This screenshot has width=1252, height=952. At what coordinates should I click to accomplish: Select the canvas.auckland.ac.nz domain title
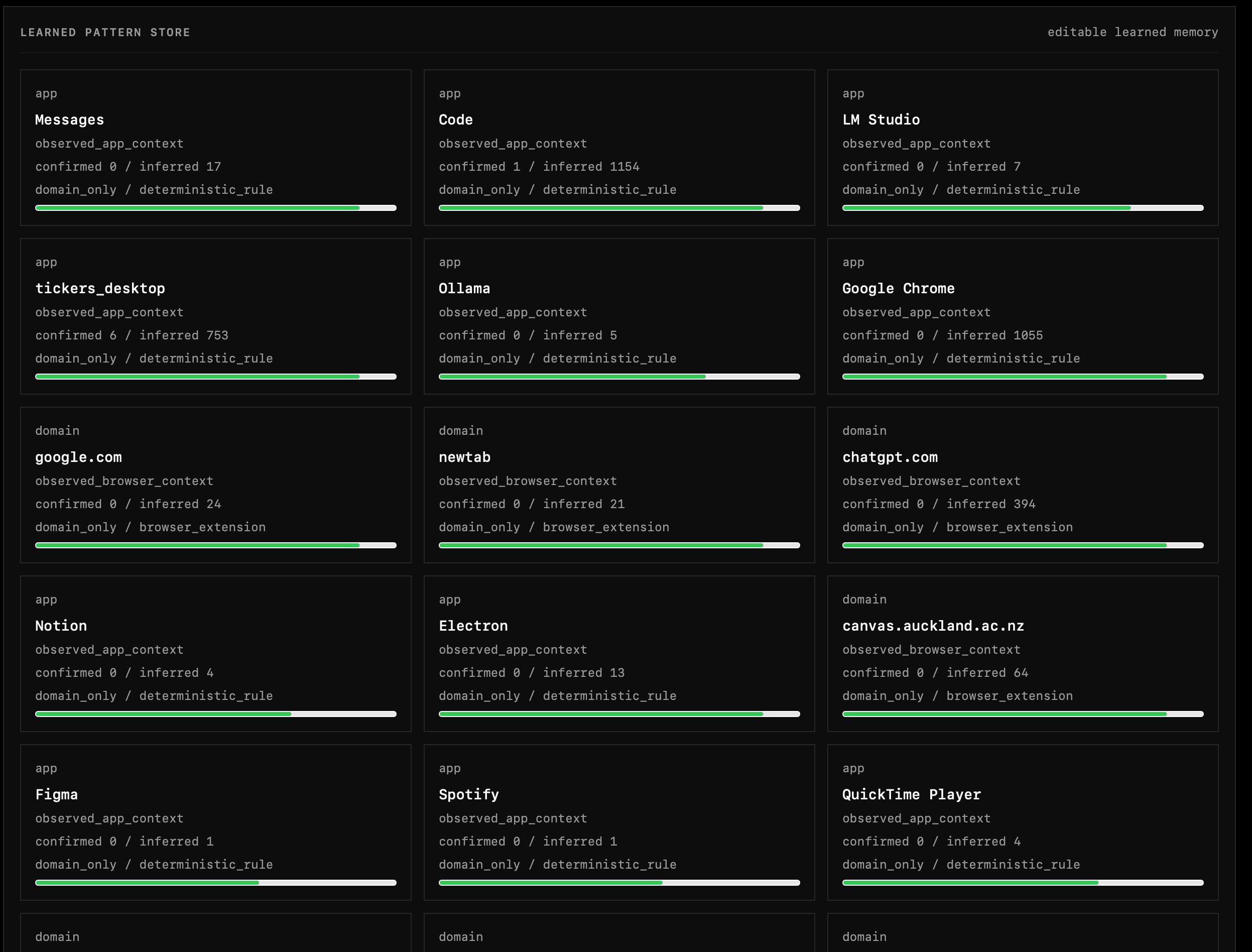(933, 626)
